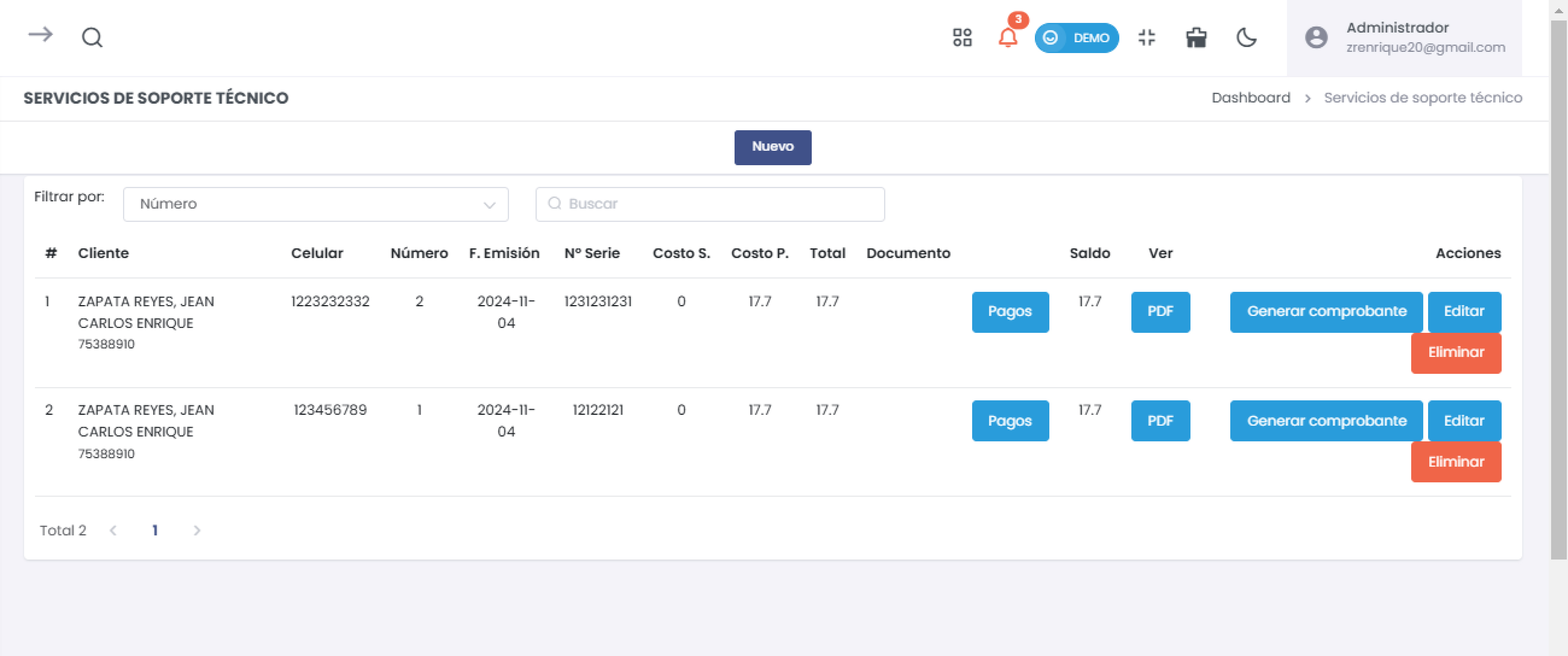
Task: Open the store box icon
Action: point(1195,38)
